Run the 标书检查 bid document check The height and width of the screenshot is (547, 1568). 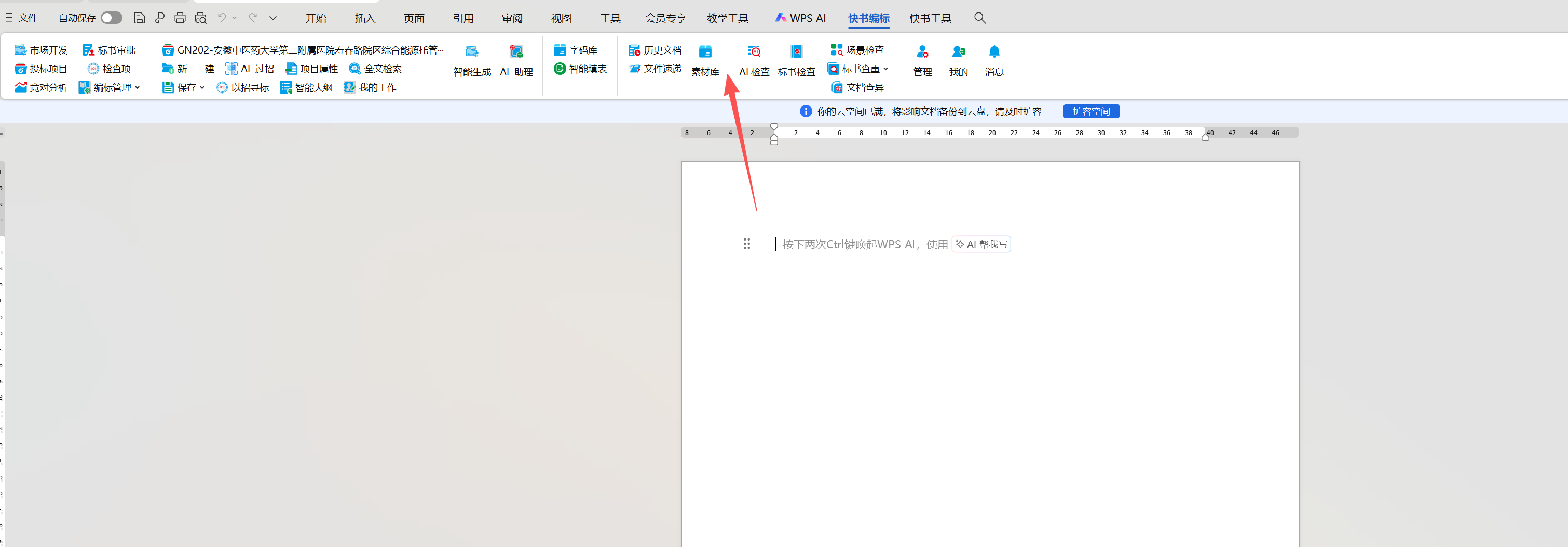pos(796,52)
